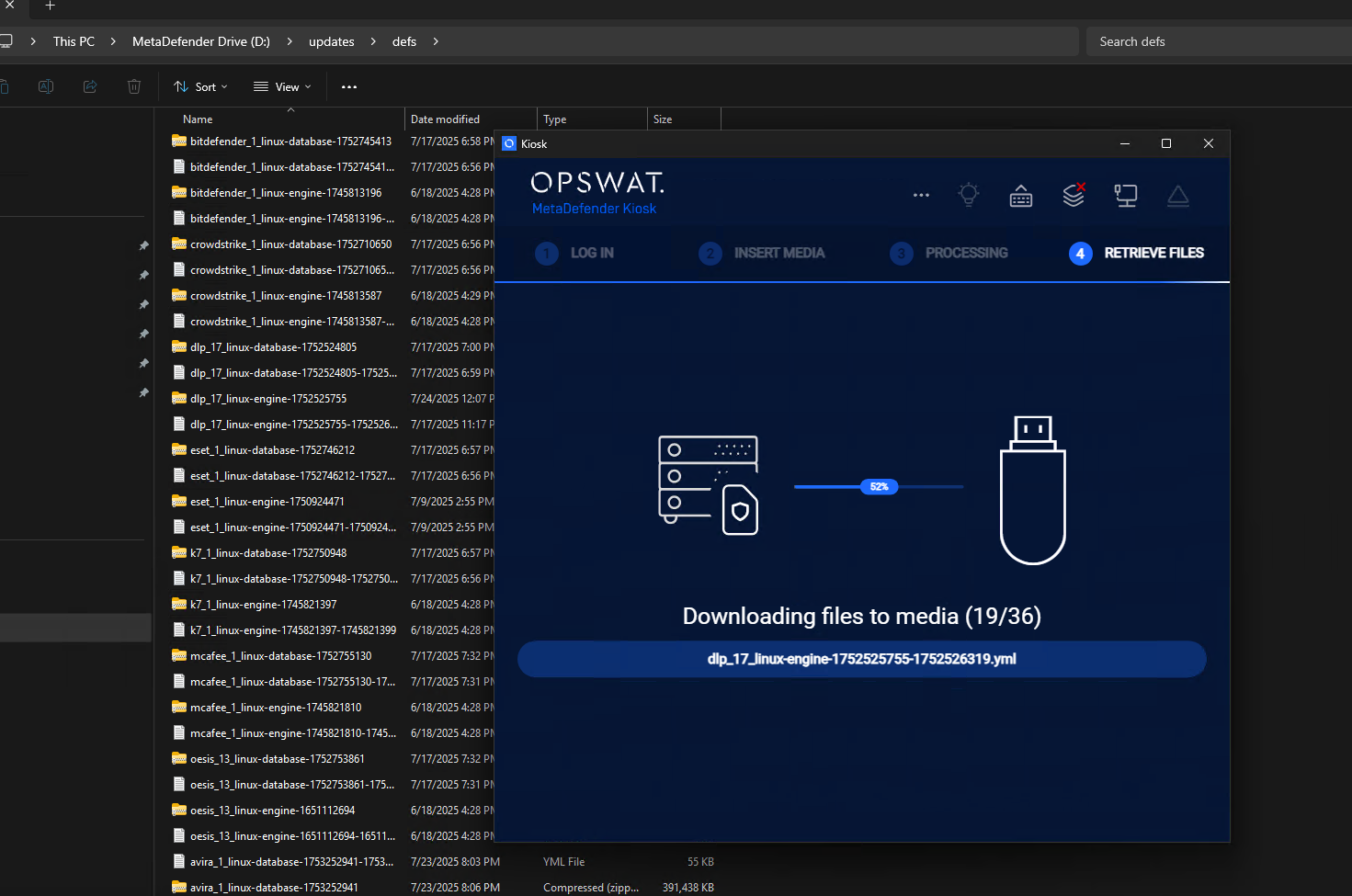Select crowdstrike_1_linux-database-1752710650 file

click(x=290, y=244)
